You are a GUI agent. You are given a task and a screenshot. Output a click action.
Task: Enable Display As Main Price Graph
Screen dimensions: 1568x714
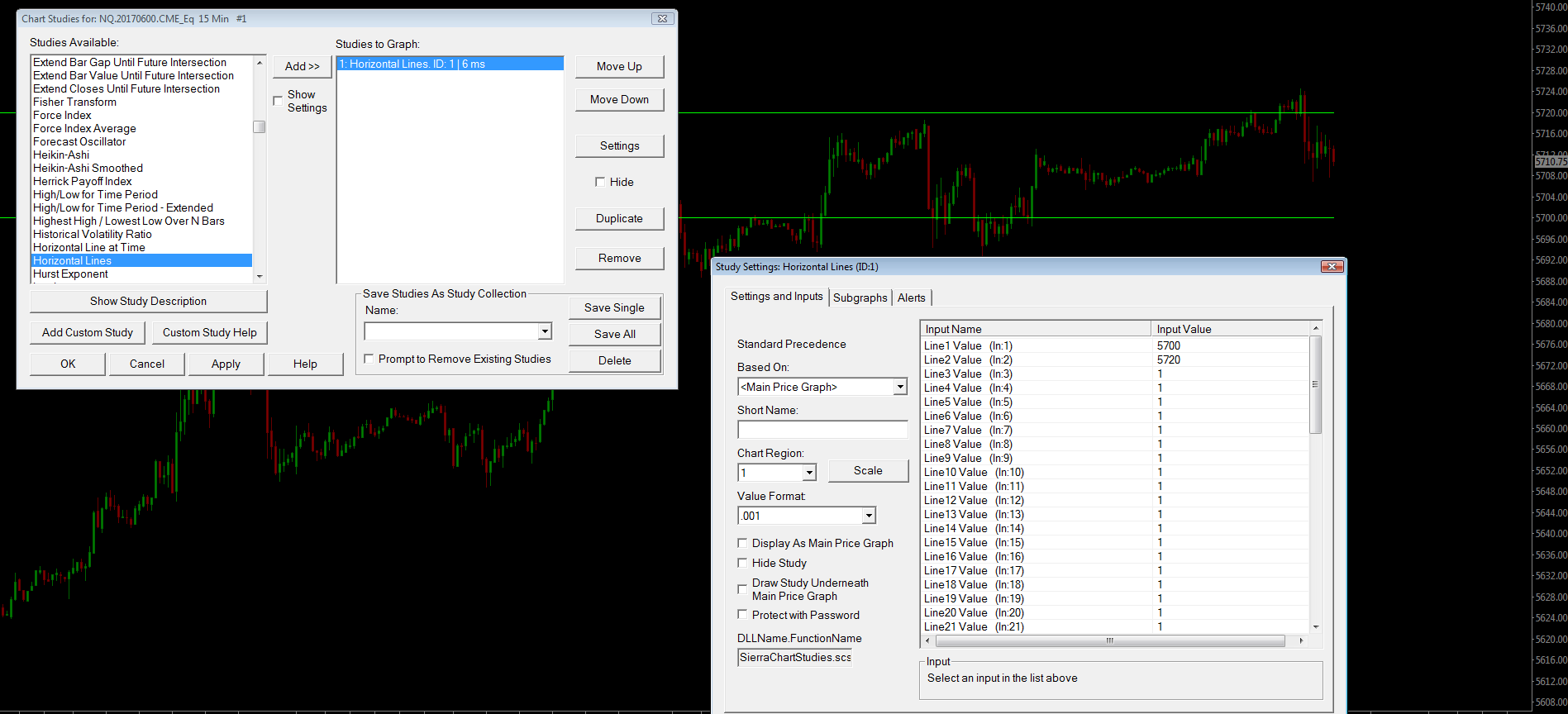click(742, 543)
